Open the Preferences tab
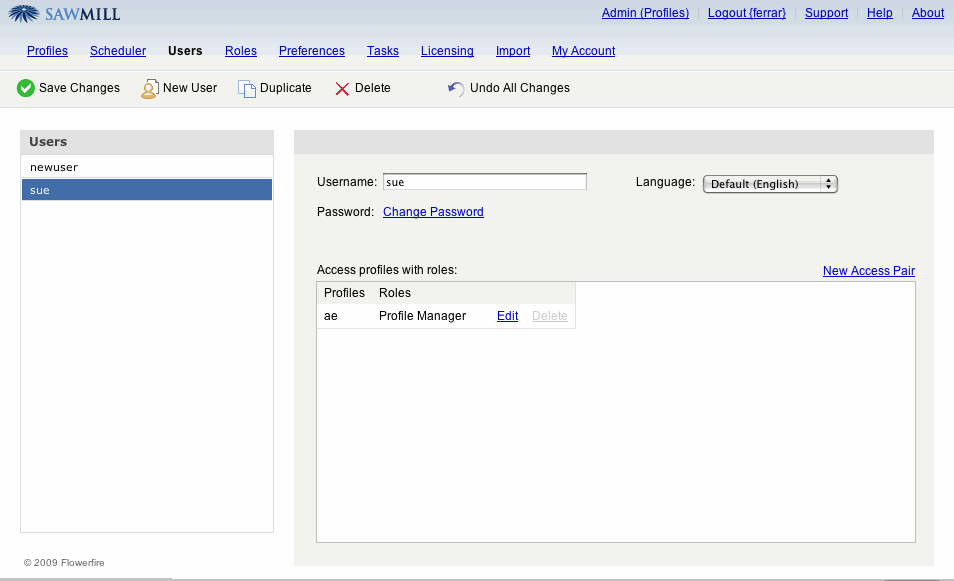The image size is (954, 581). coord(312,51)
